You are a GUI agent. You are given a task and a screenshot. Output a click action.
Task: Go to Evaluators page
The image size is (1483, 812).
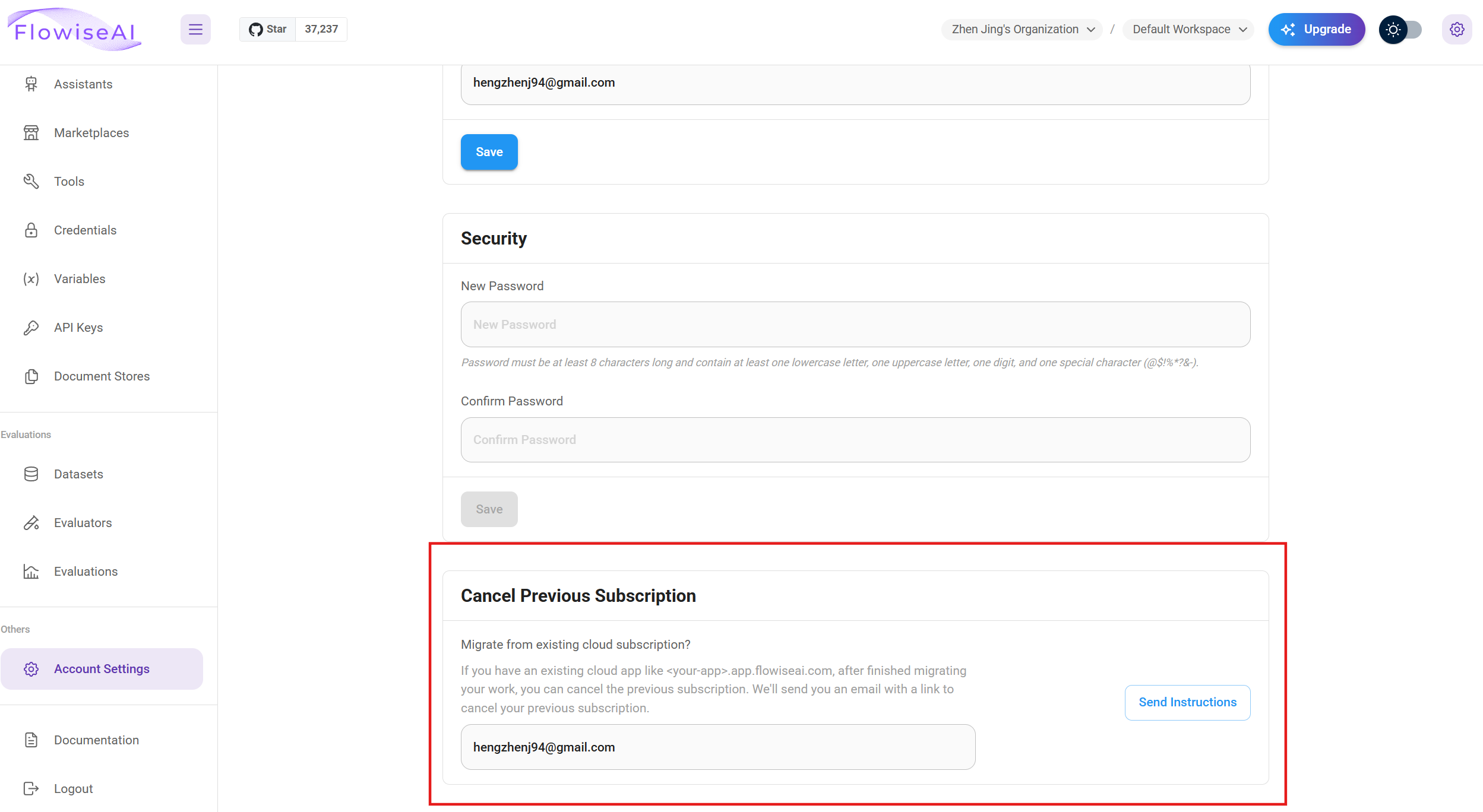click(x=83, y=523)
